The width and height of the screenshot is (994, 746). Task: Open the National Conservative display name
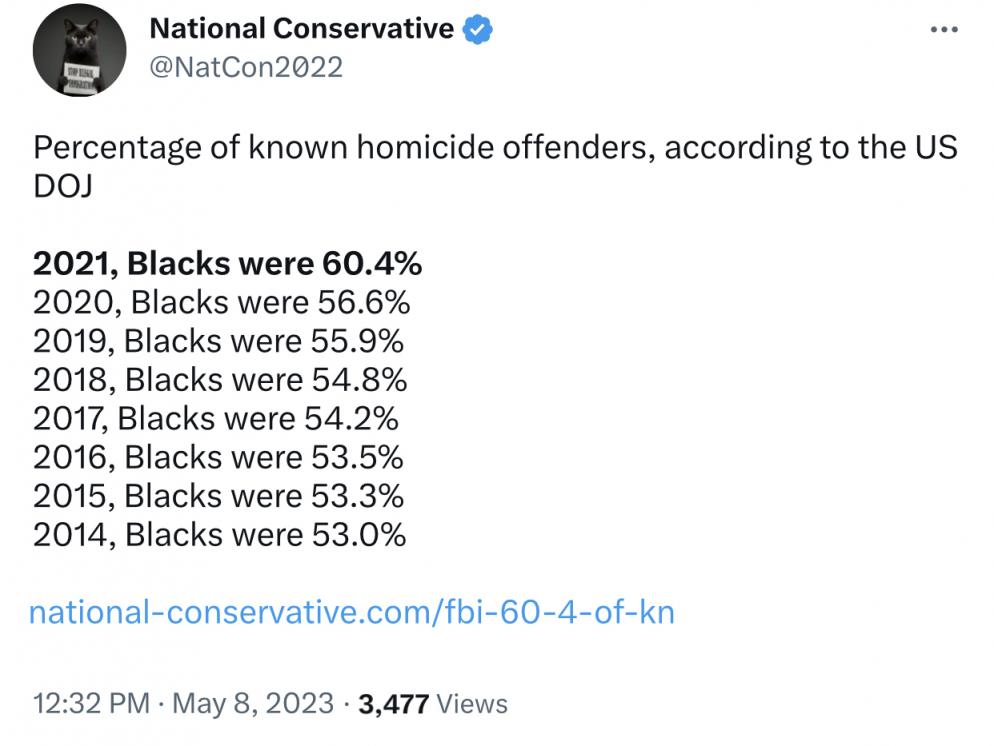click(x=302, y=29)
